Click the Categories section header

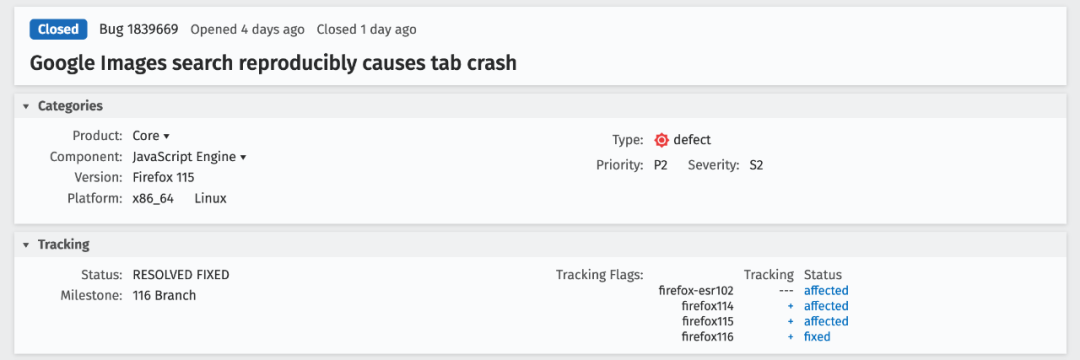click(x=540, y=106)
